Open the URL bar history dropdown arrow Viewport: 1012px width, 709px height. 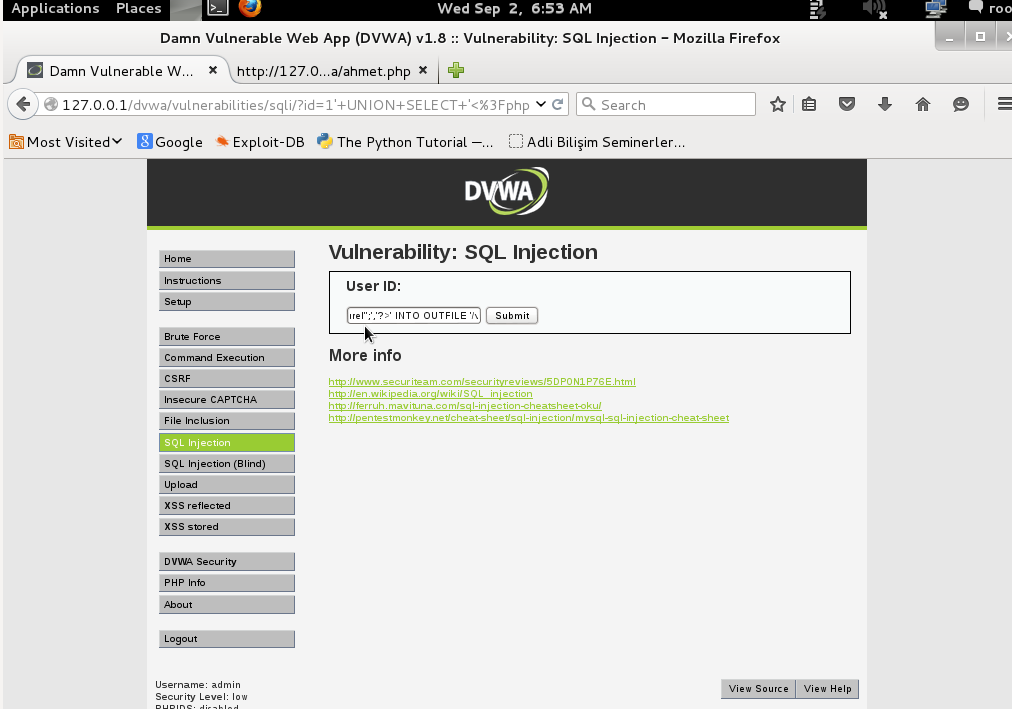[x=541, y=104]
